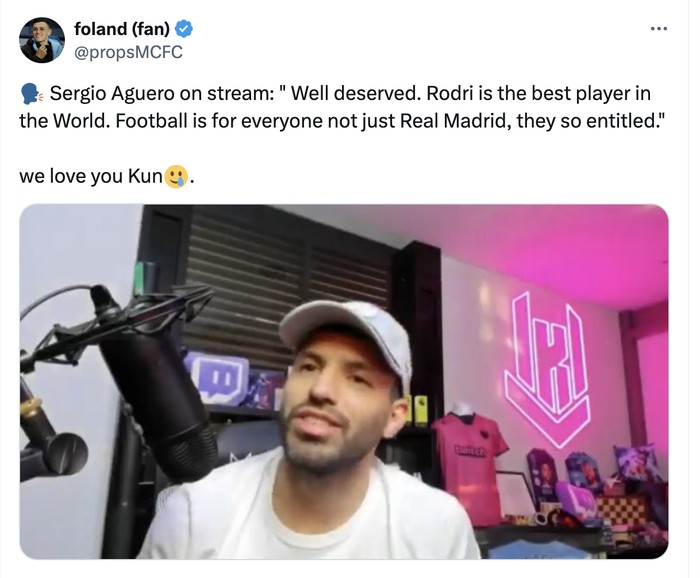Image resolution: width=700 pixels, height=578 pixels.
Task: Click the blue verified checkmark badge
Action: pos(183,29)
